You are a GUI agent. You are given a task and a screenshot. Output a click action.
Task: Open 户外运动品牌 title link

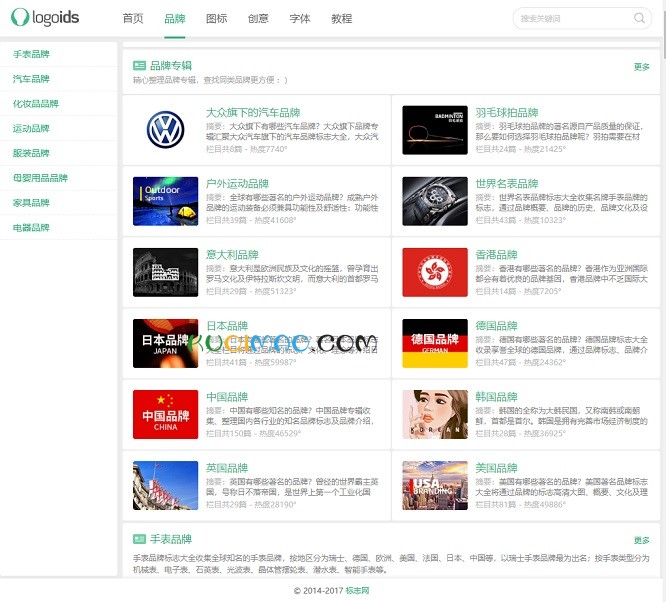click(x=237, y=184)
